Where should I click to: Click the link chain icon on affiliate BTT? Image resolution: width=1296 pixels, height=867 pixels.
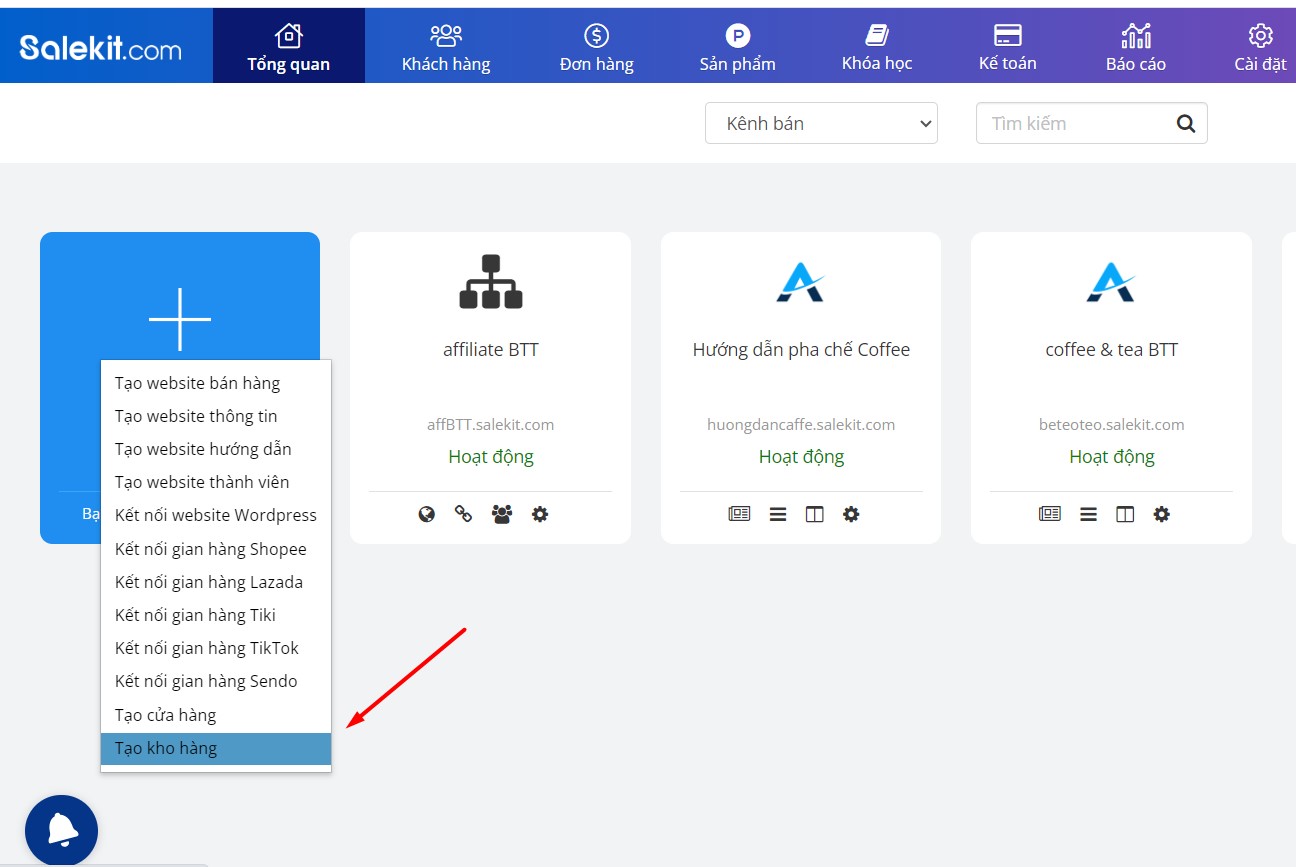tap(464, 515)
